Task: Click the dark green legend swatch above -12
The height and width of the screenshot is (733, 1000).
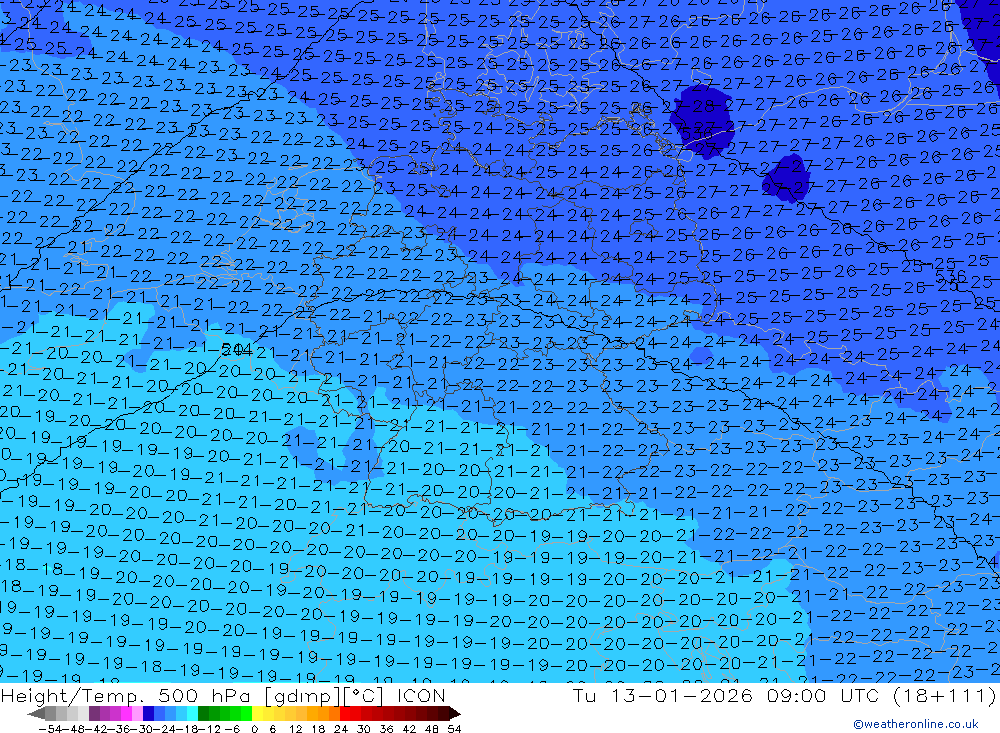Action: tap(203, 713)
